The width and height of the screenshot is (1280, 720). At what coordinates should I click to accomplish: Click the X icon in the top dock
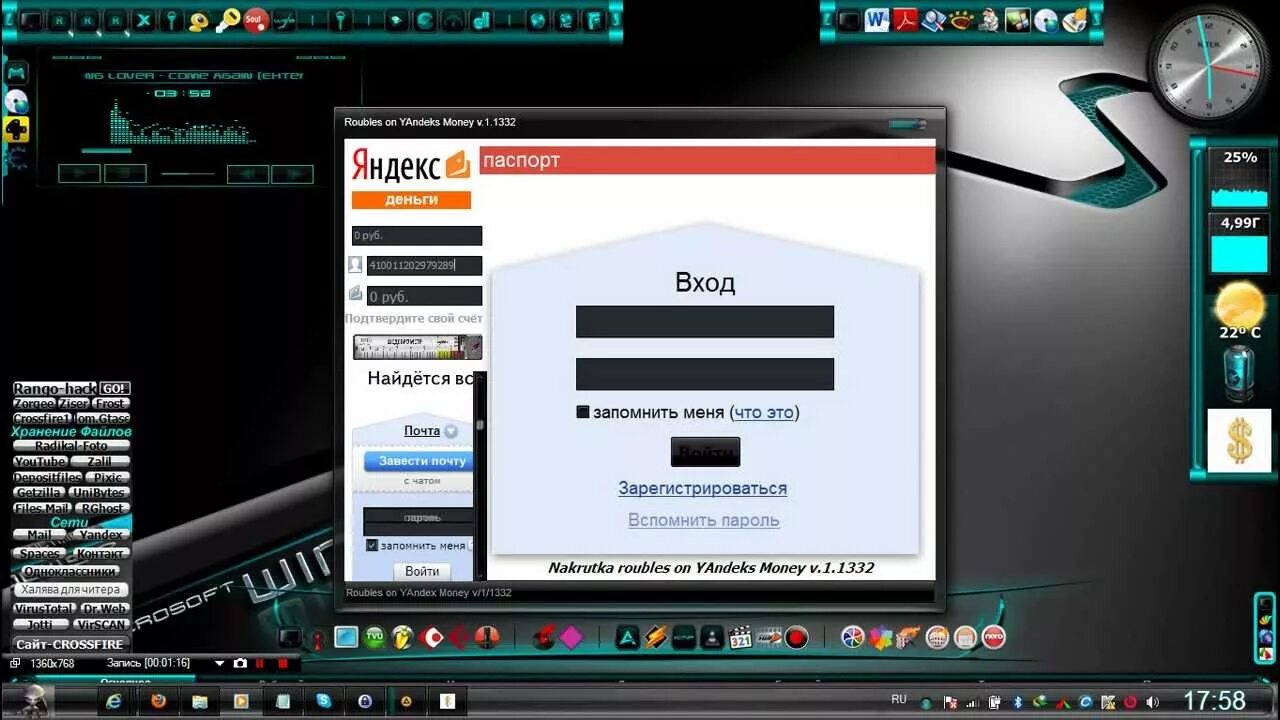pyautogui.click(x=143, y=20)
